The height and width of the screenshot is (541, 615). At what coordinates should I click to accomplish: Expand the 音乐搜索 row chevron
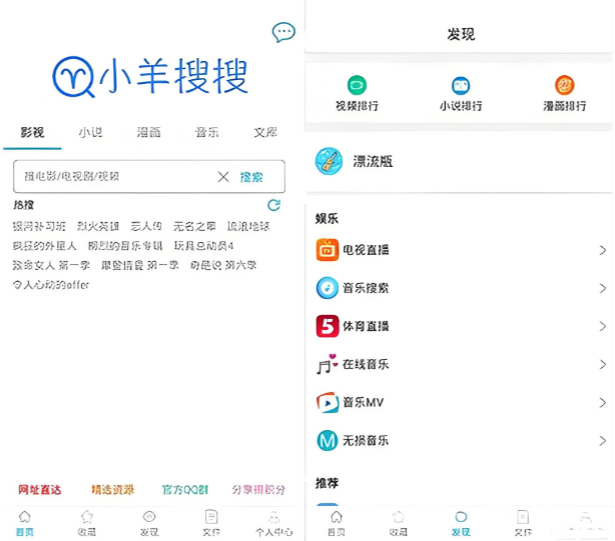coord(603,288)
